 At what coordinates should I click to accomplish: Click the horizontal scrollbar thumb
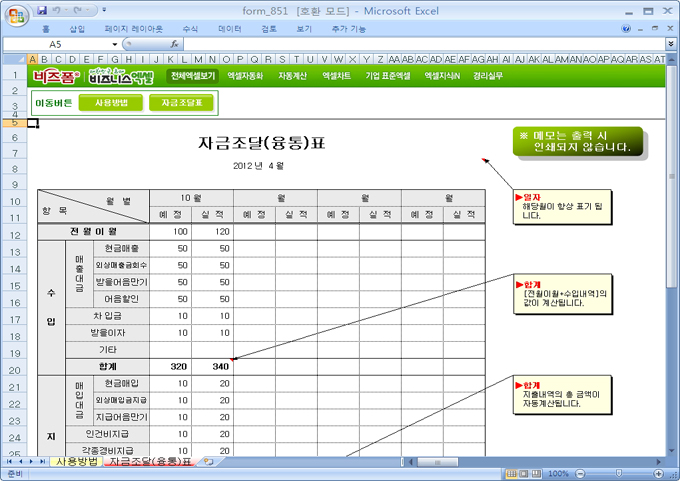[x=437, y=462]
